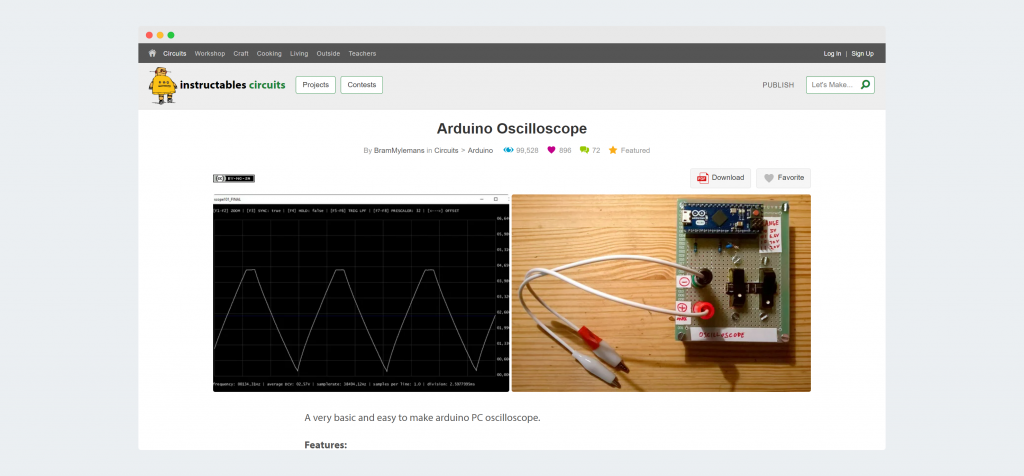
Task: Click the Features: heading
Action: click(x=326, y=445)
